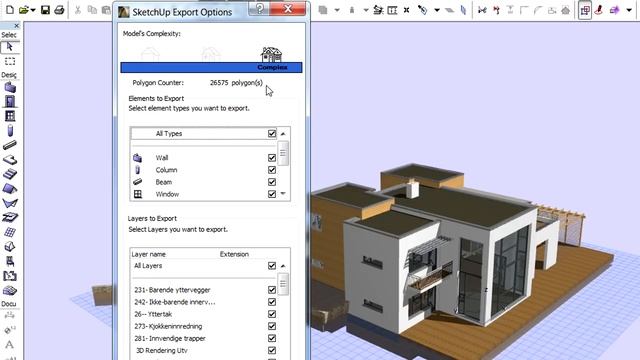Select the medium house complexity icon

[x=211, y=54]
